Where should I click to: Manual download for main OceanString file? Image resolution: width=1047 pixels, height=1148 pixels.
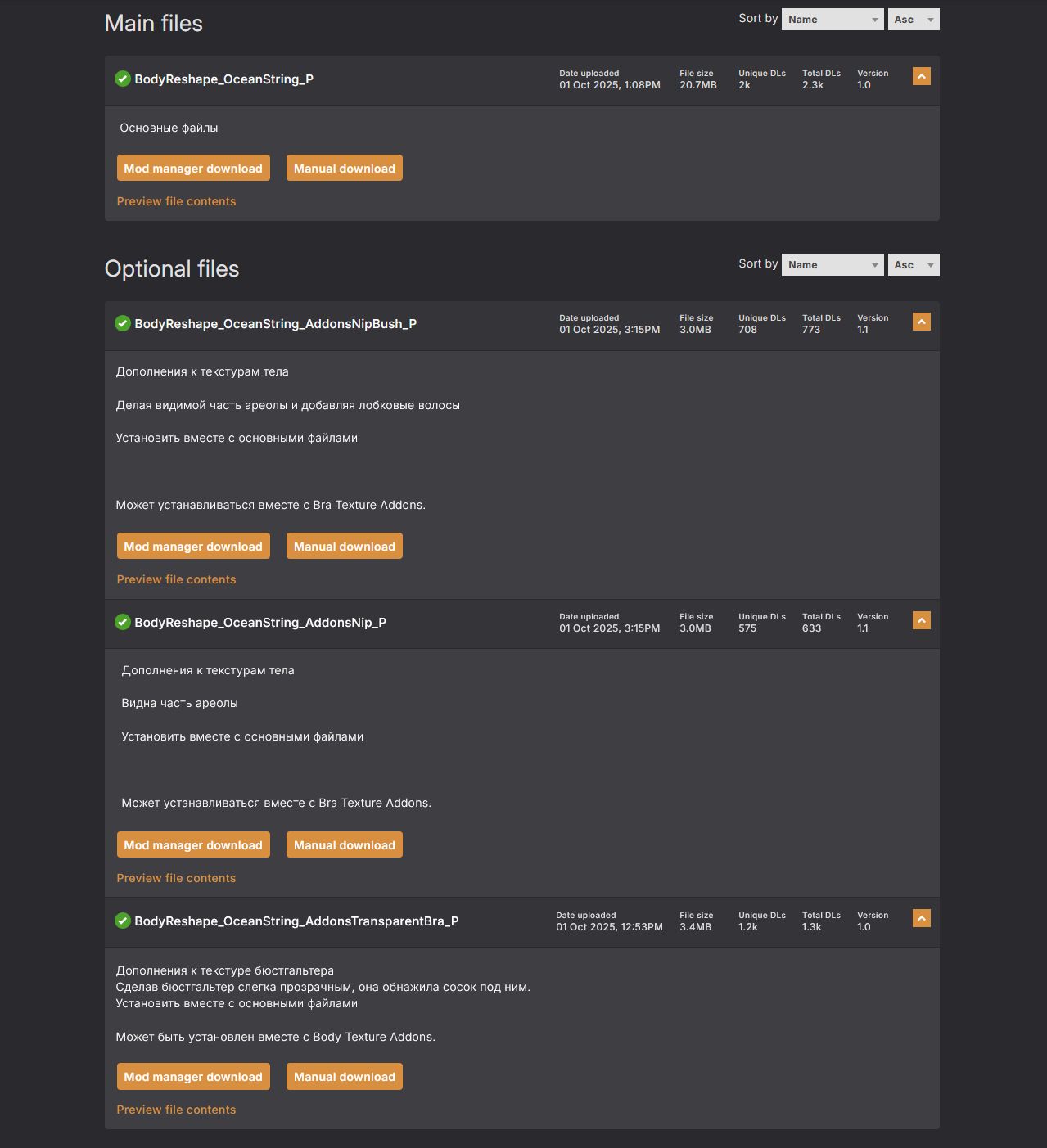344,169
